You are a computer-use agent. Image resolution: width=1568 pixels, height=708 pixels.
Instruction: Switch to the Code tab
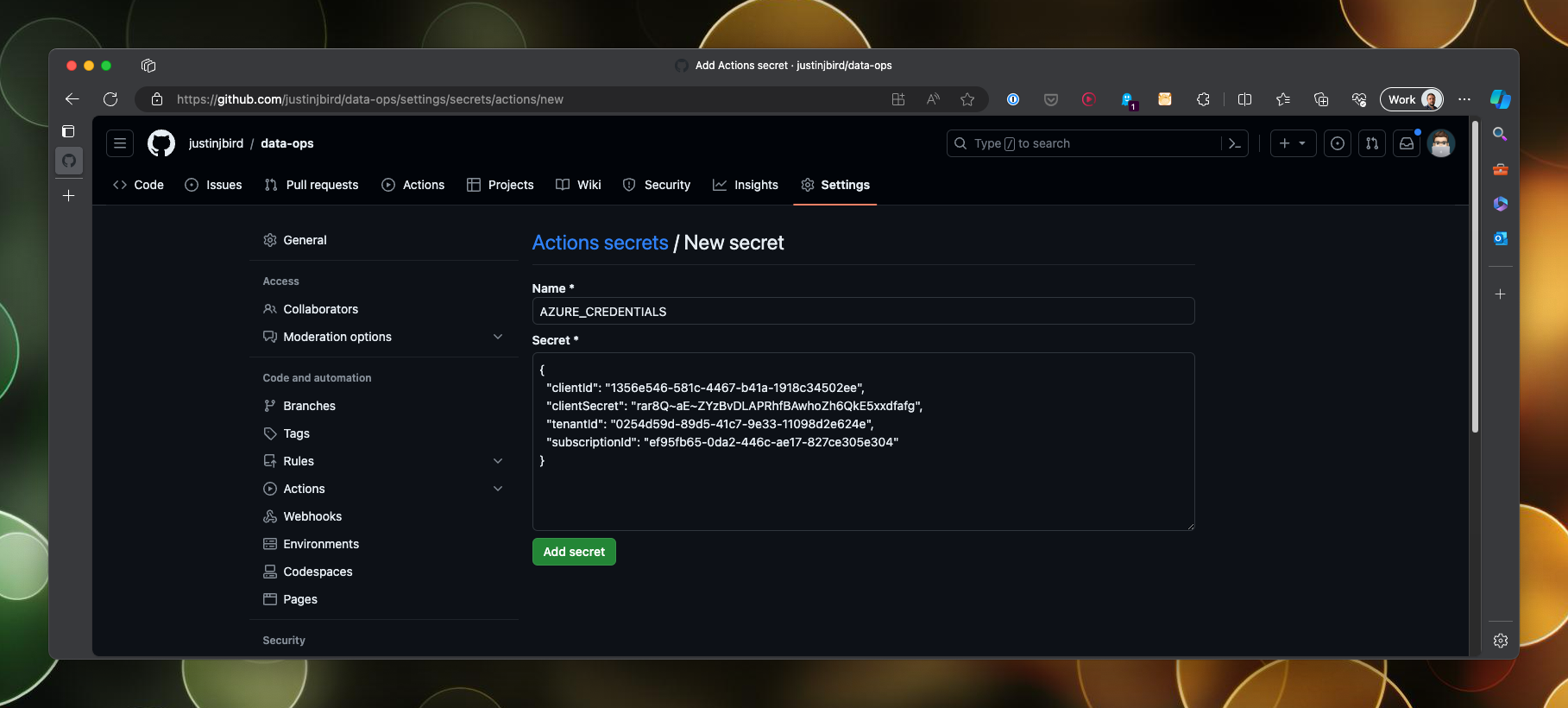[x=138, y=185]
